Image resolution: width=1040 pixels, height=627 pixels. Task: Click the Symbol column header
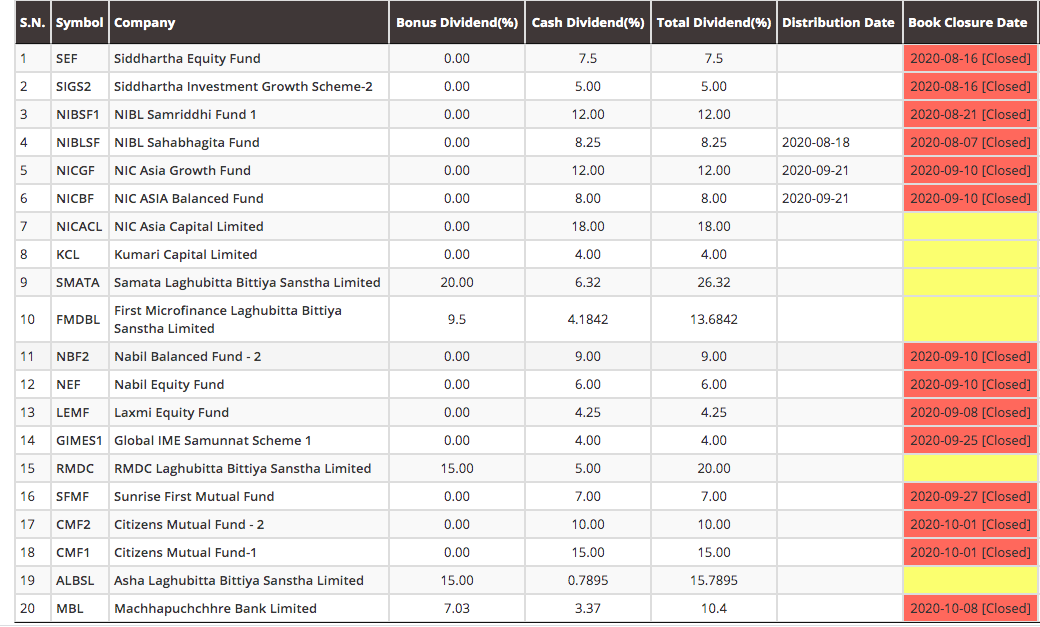click(79, 22)
